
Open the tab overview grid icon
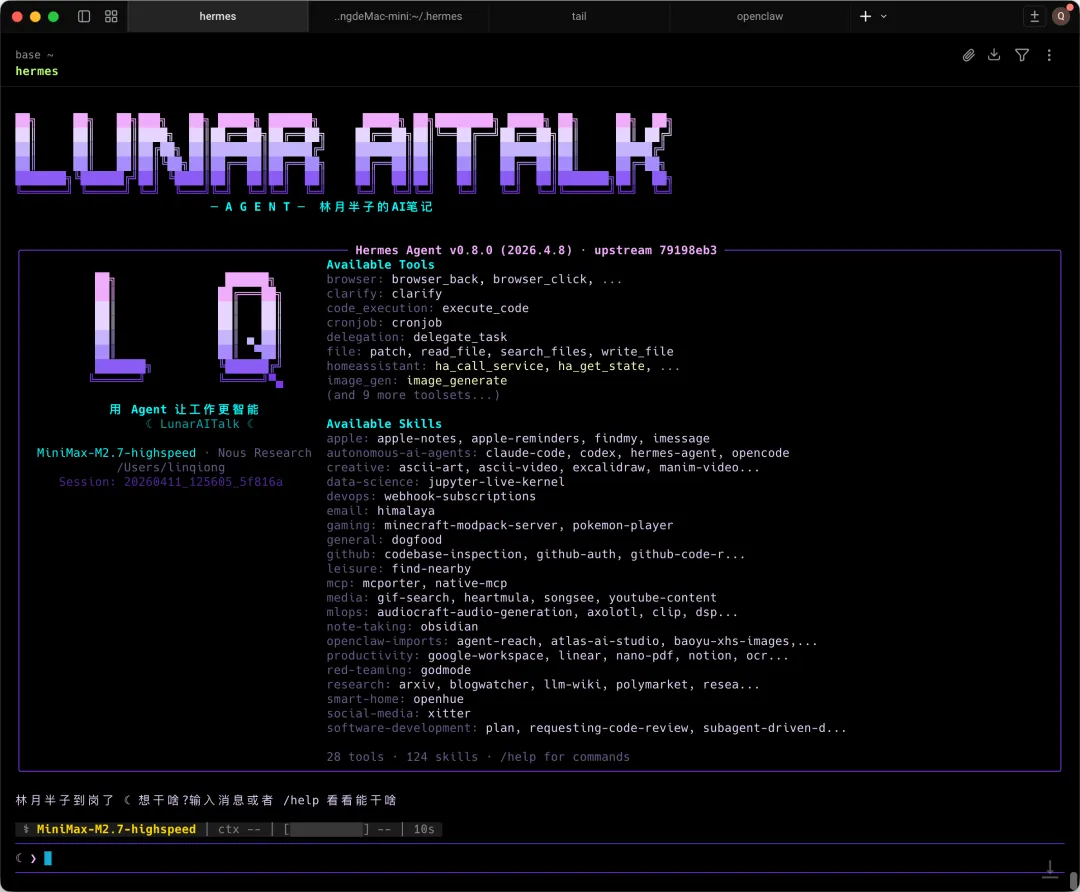tap(111, 16)
